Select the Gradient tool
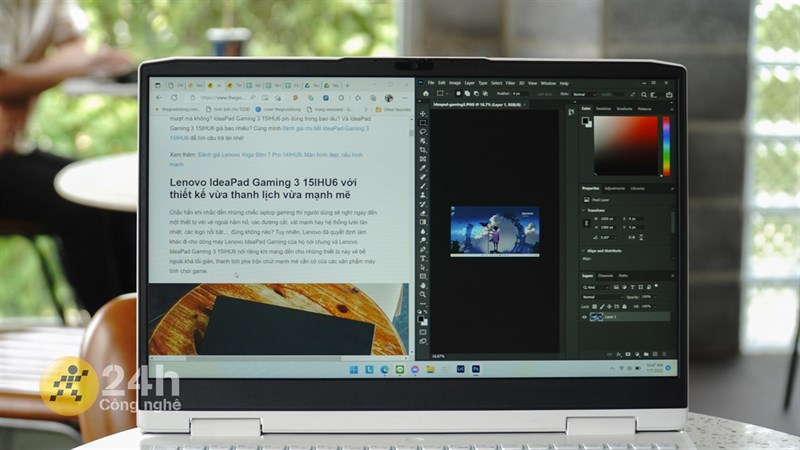800x450 pixels. click(x=423, y=222)
